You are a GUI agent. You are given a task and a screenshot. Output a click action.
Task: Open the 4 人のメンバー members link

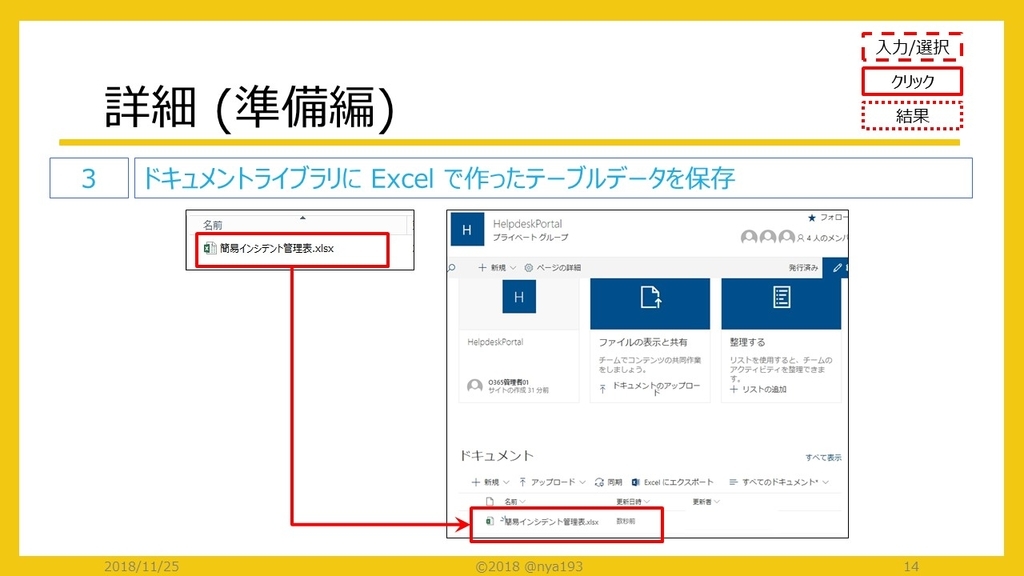pos(822,238)
